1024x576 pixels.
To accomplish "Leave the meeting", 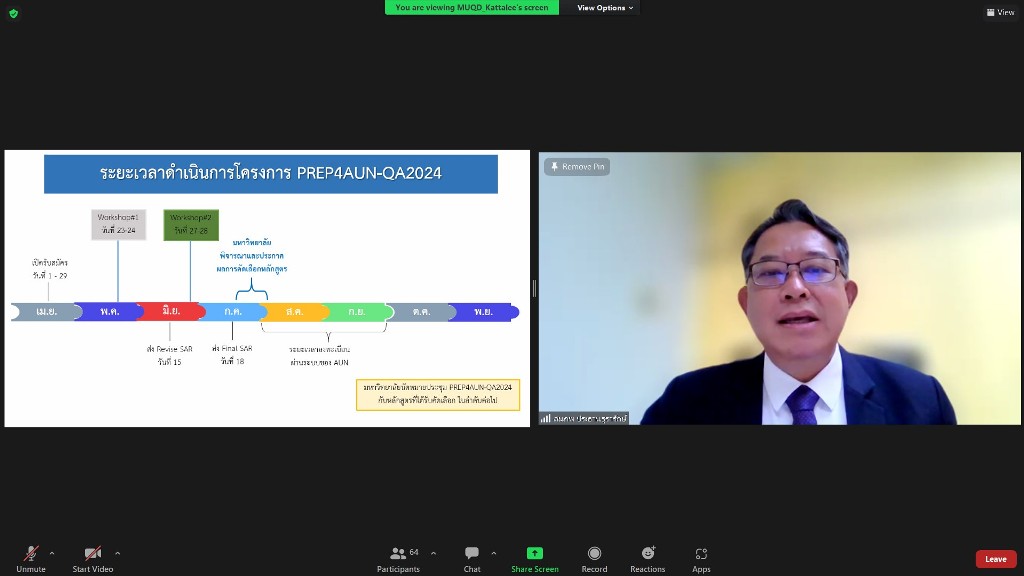I will coord(995,559).
